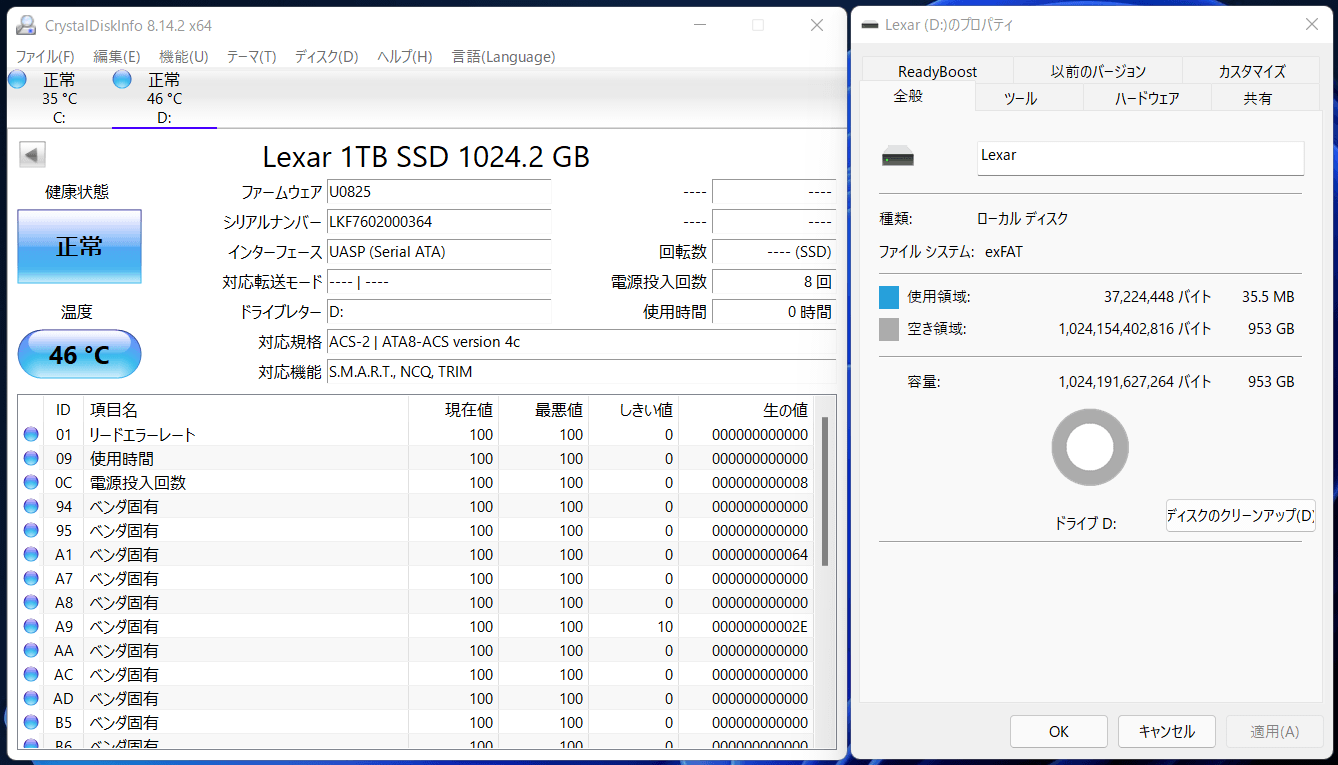
Task: Click the 項目名 column header
Action: (x=246, y=410)
